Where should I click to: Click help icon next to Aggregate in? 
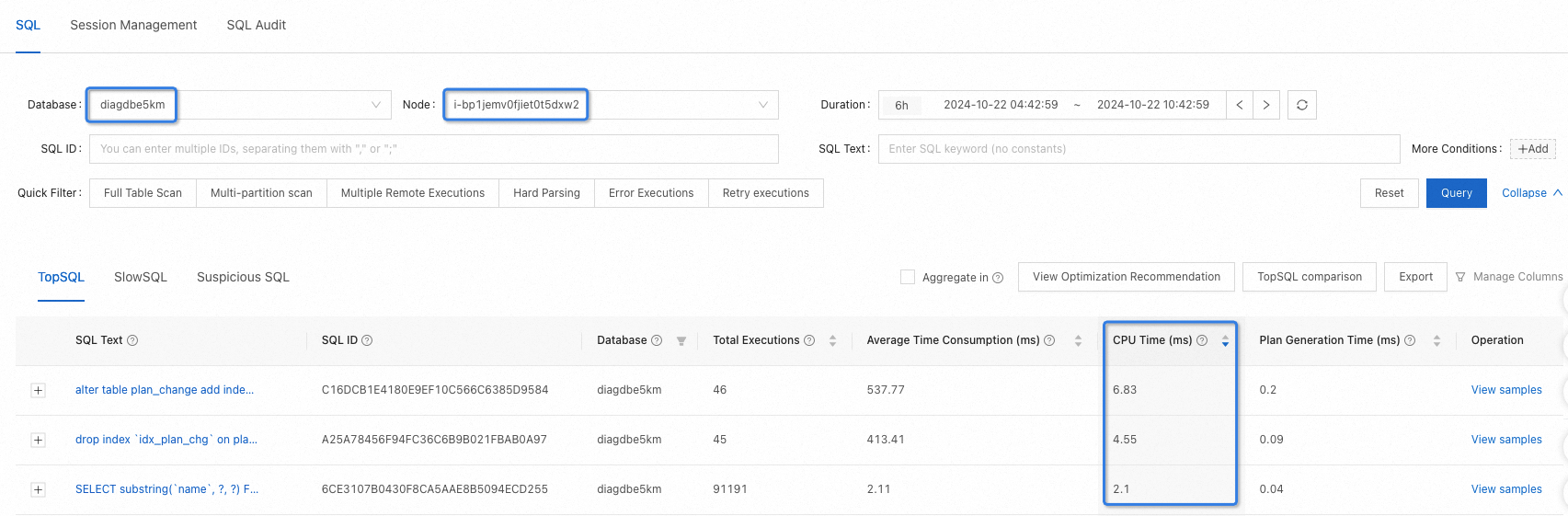pos(998,278)
